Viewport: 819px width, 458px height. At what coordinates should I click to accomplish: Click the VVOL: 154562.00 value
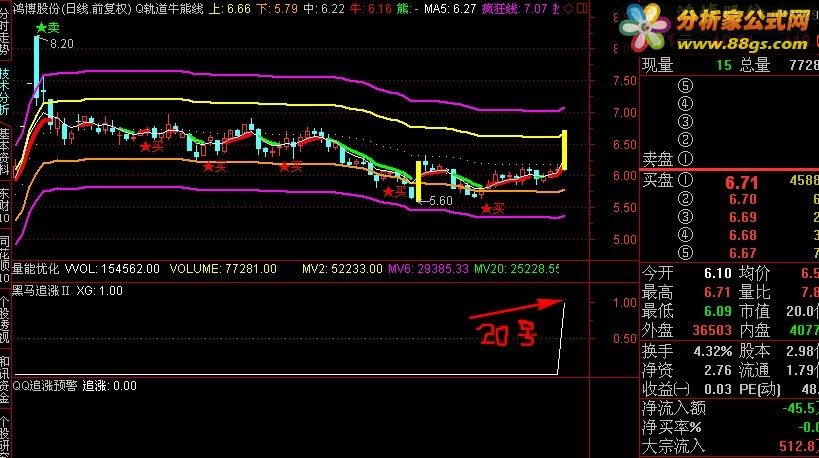(112, 269)
